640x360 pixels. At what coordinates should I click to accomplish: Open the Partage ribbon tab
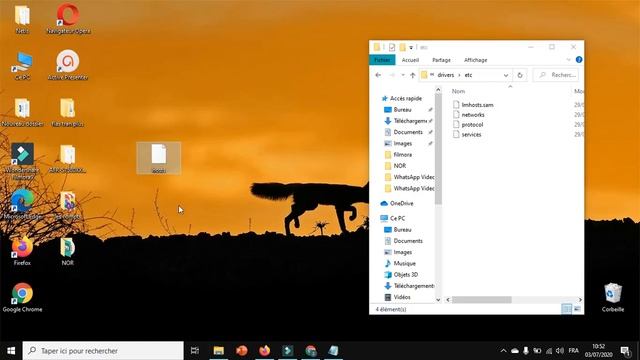(x=441, y=60)
